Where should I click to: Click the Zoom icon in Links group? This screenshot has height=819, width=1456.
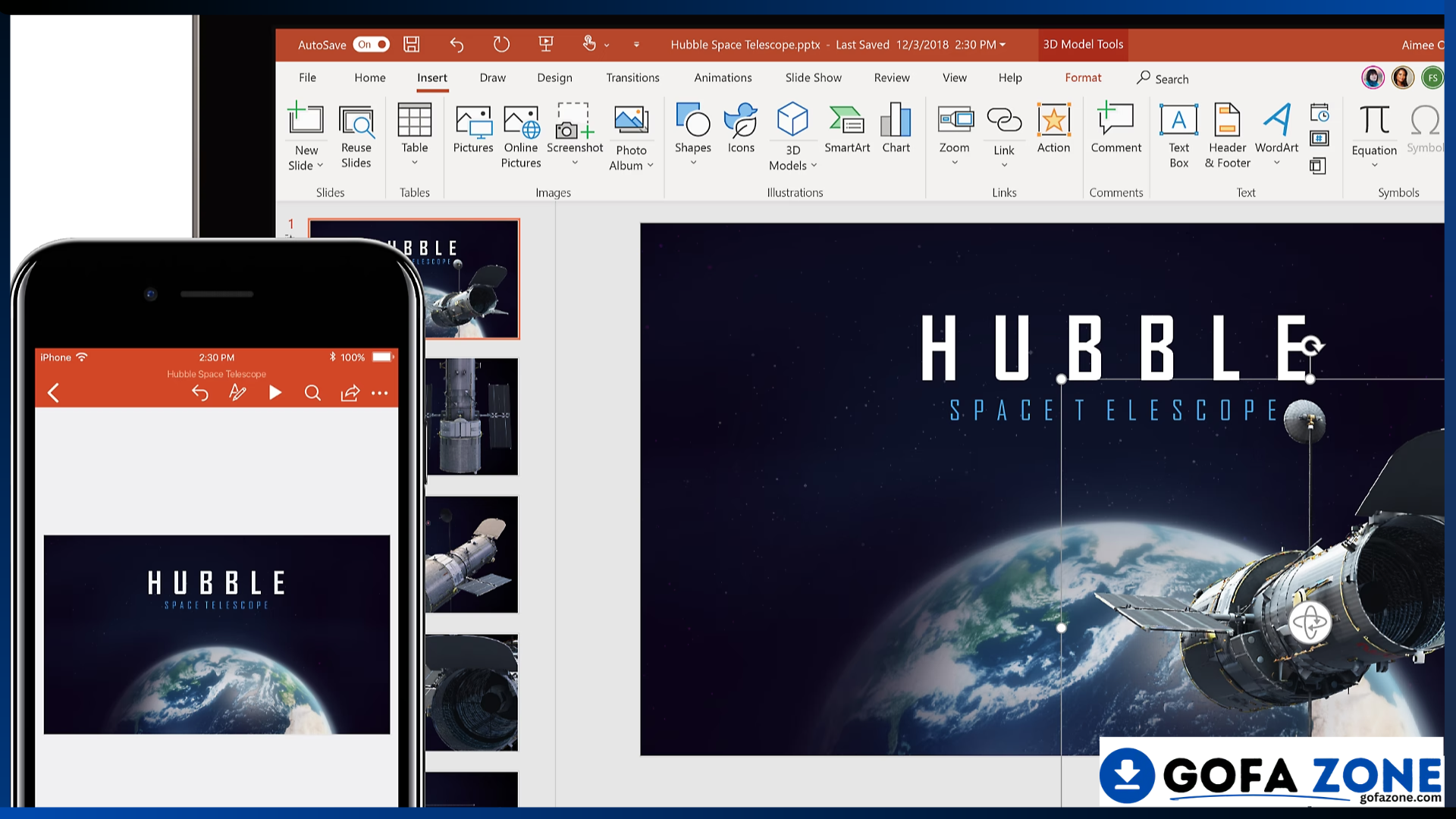(x=955, y=121)
